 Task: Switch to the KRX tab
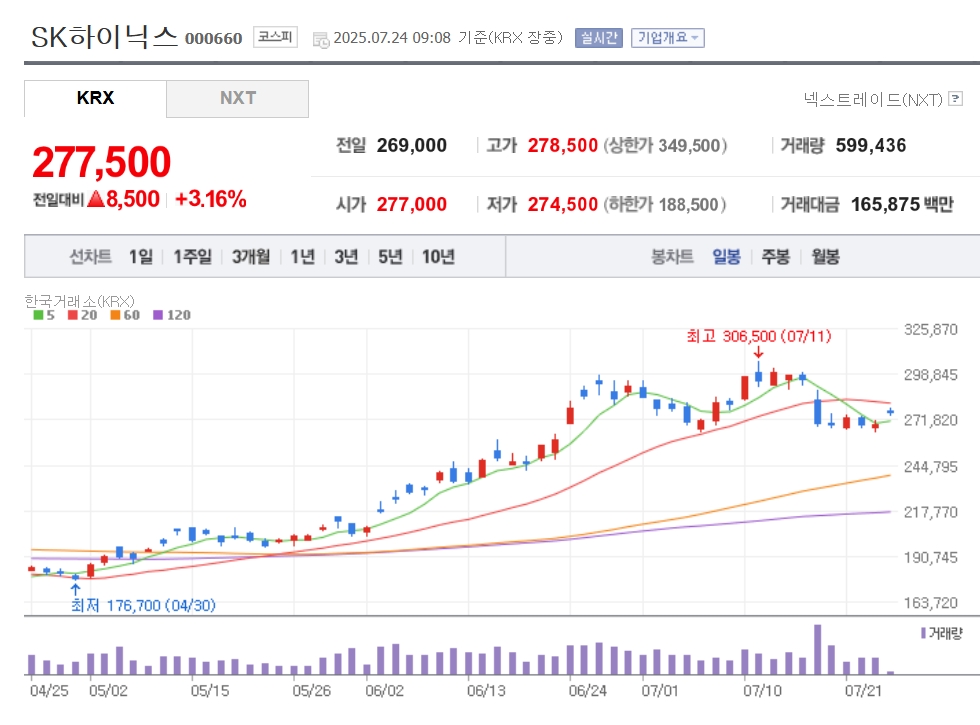pyautogui.click(x=95, y=98)
